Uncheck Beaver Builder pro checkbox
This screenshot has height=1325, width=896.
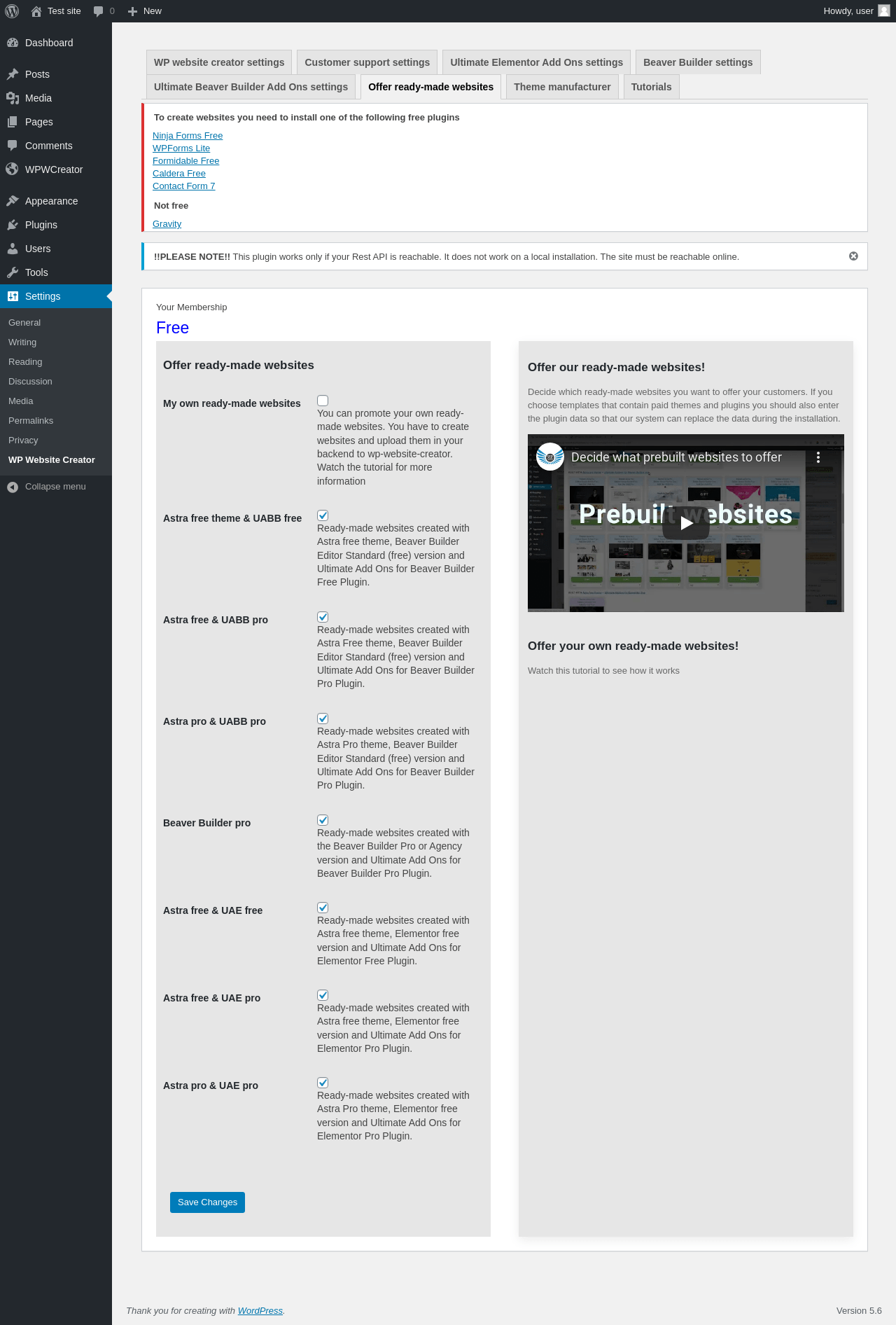[x=323, y=820]
